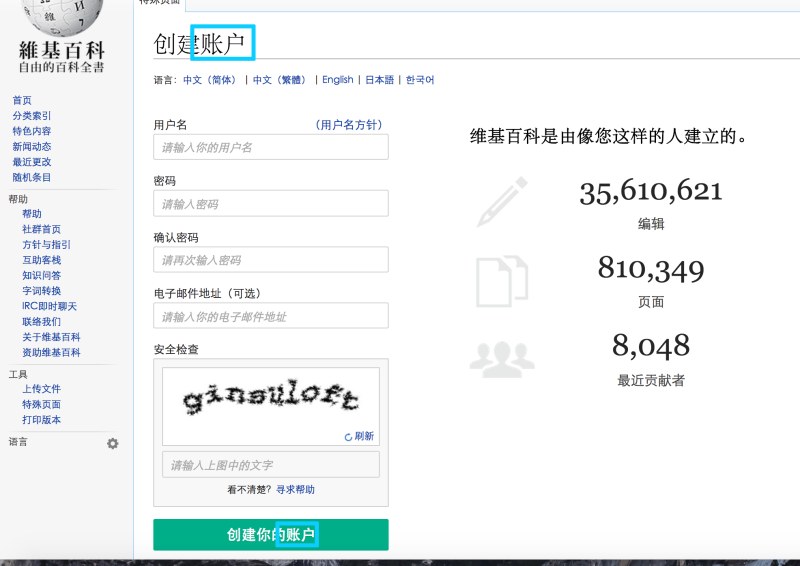The image size is (800, 566).
Task: Open 字词转换 in the sidebar
Action: click(41, 290)
